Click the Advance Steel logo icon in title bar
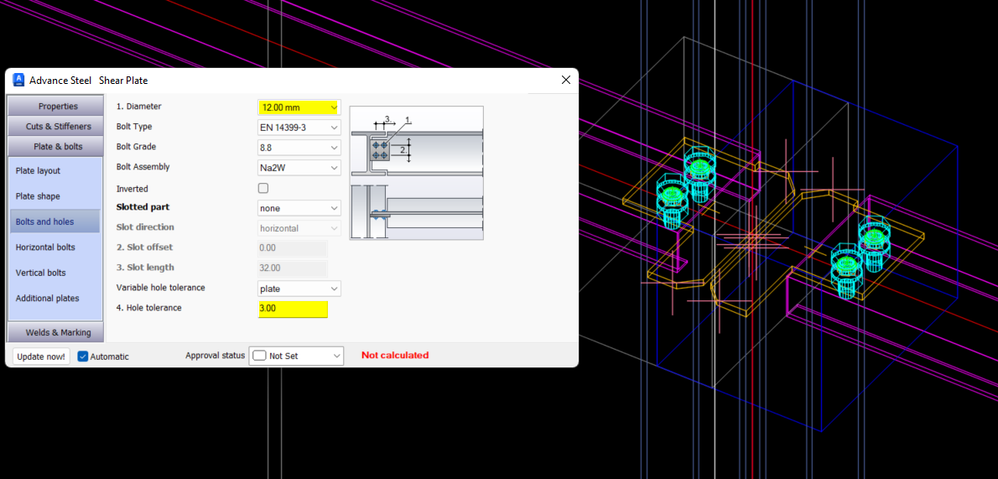 tap(18, 80)
